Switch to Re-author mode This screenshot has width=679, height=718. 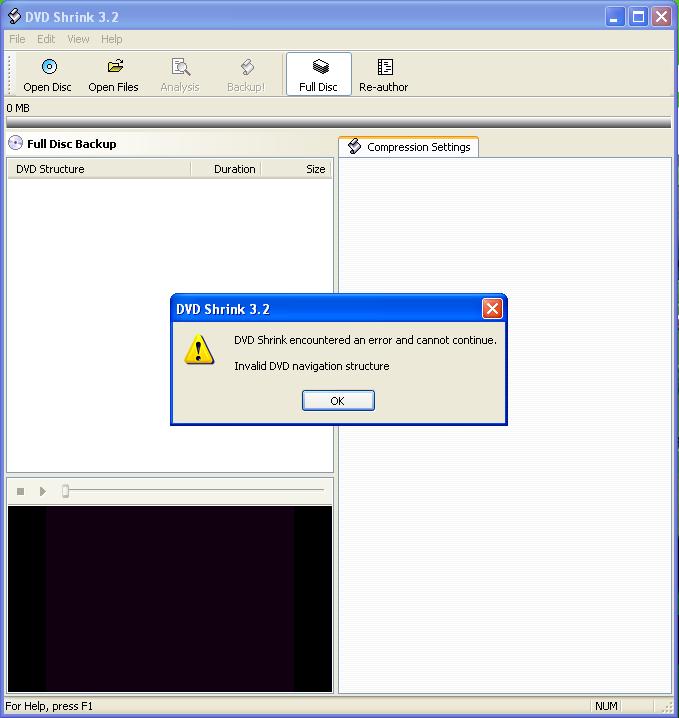pyautogui.click(x=384, y=67)
